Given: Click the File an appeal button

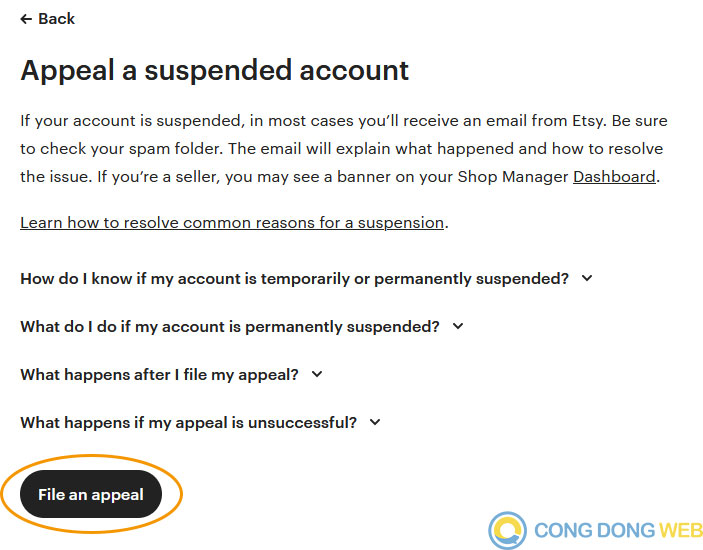Looking at the screenshot, I should click(x=91, y=494).
